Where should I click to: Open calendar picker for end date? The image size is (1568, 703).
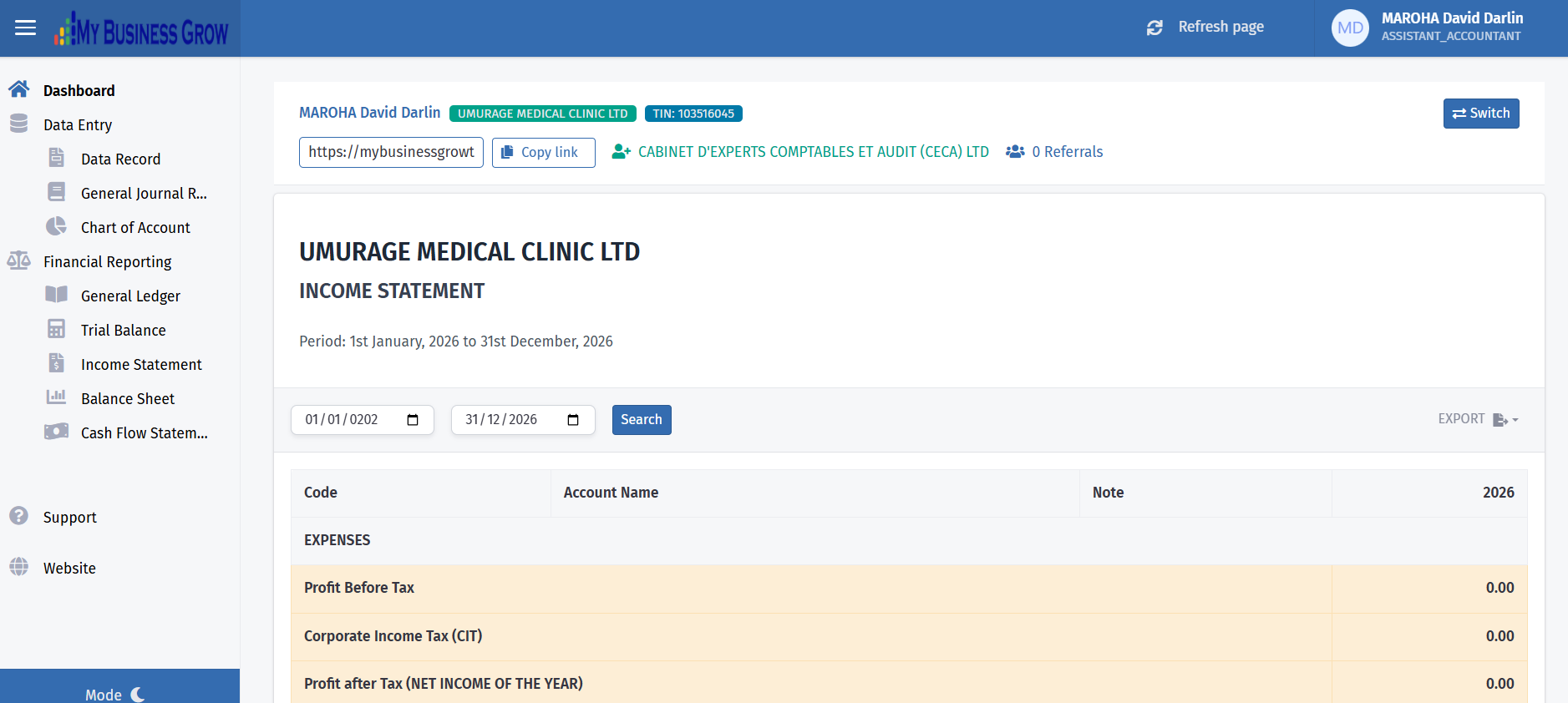pos(573,420)
